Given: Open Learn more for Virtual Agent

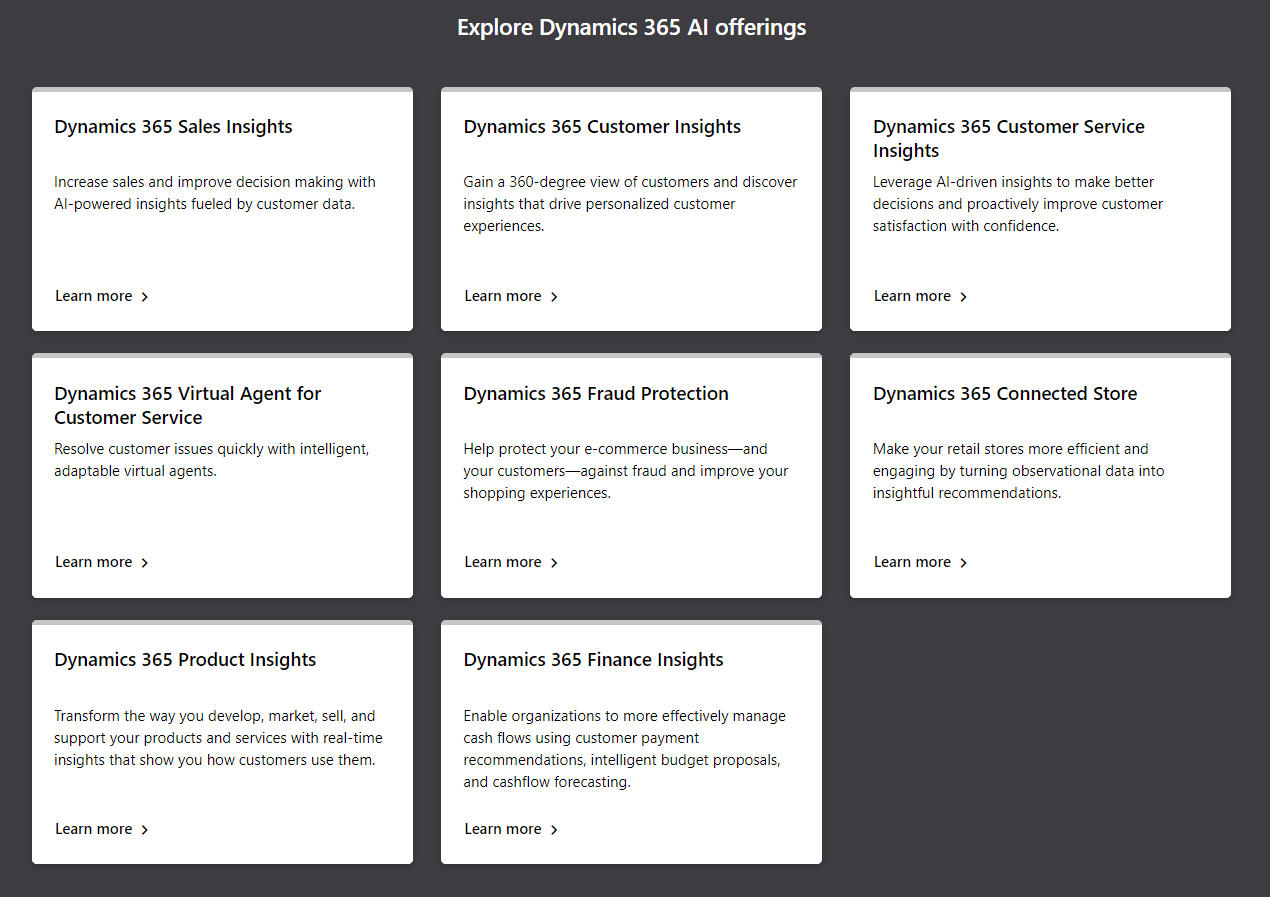Looking at the screenshot, I should [94, 562].
